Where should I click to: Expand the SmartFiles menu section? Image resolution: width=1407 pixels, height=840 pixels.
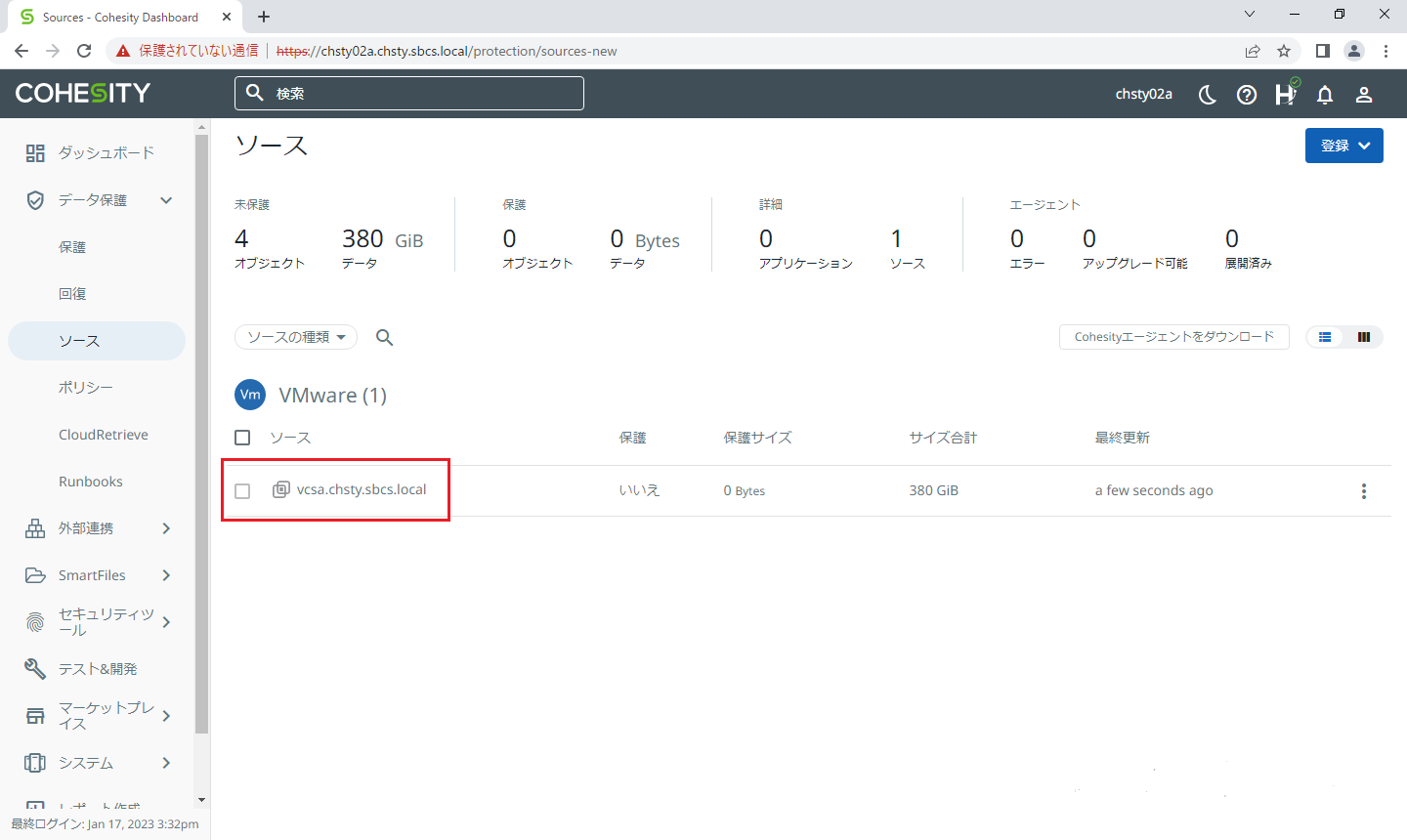click(166, 575)
